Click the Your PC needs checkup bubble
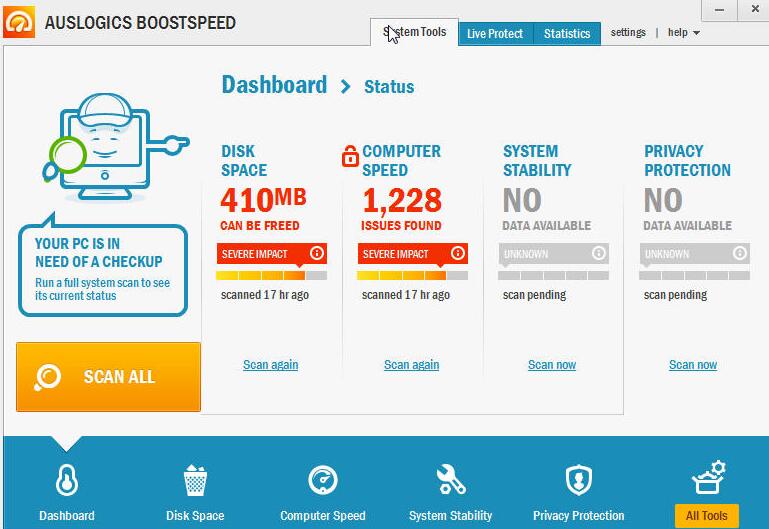Screen dimensions: 769x529 [x=103, y=267]
